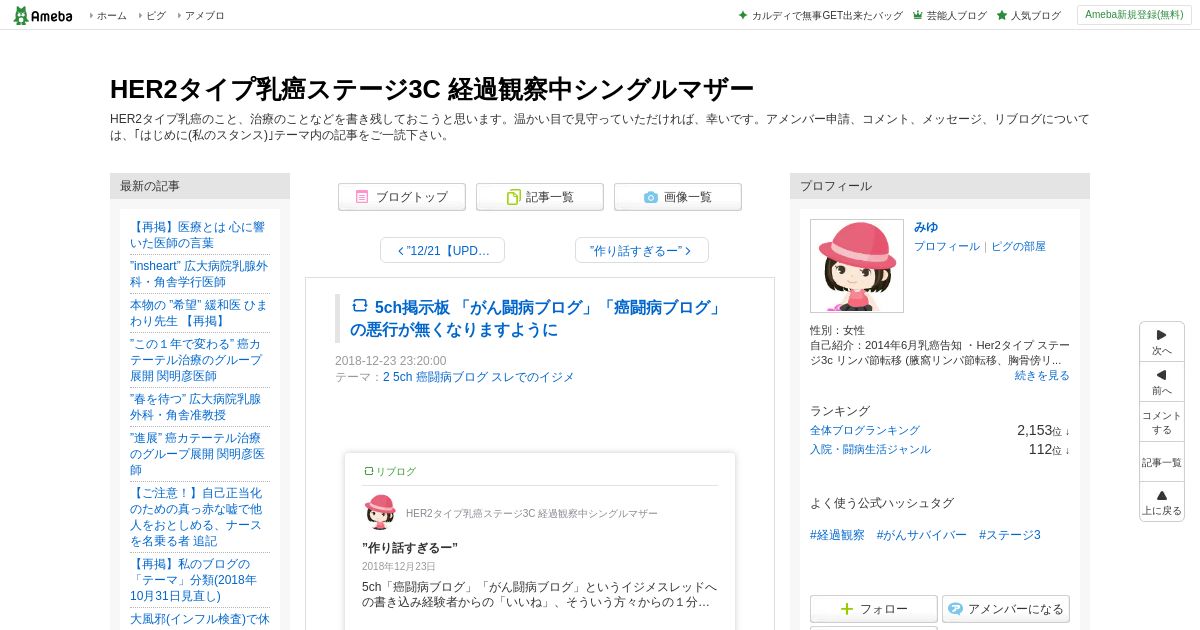Click the コメントする floating button
This screenshot has width=1200, height=630.
[x=1162, y=422]
